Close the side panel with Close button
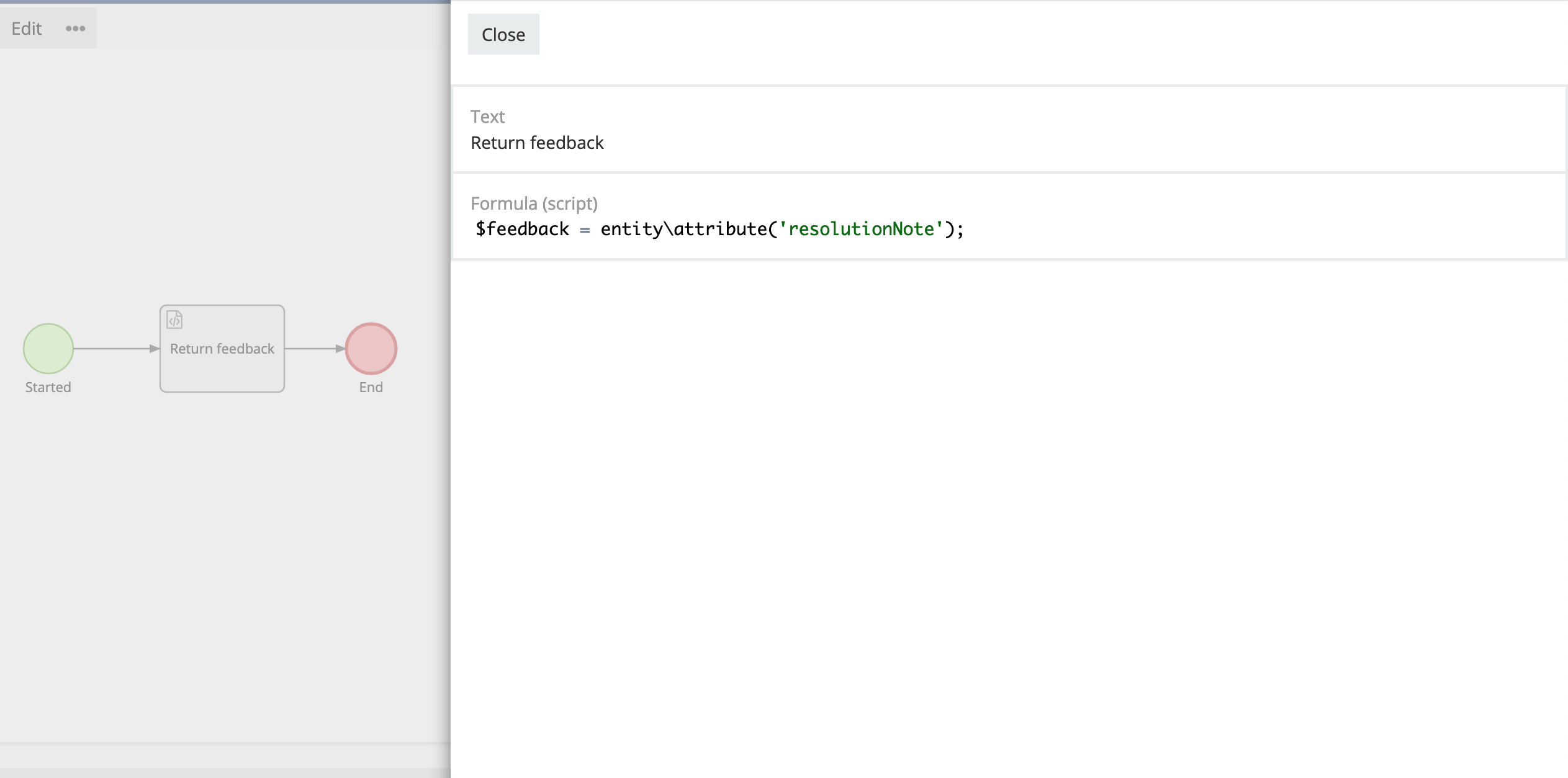 pyautogui.click(x=503, y=35)
